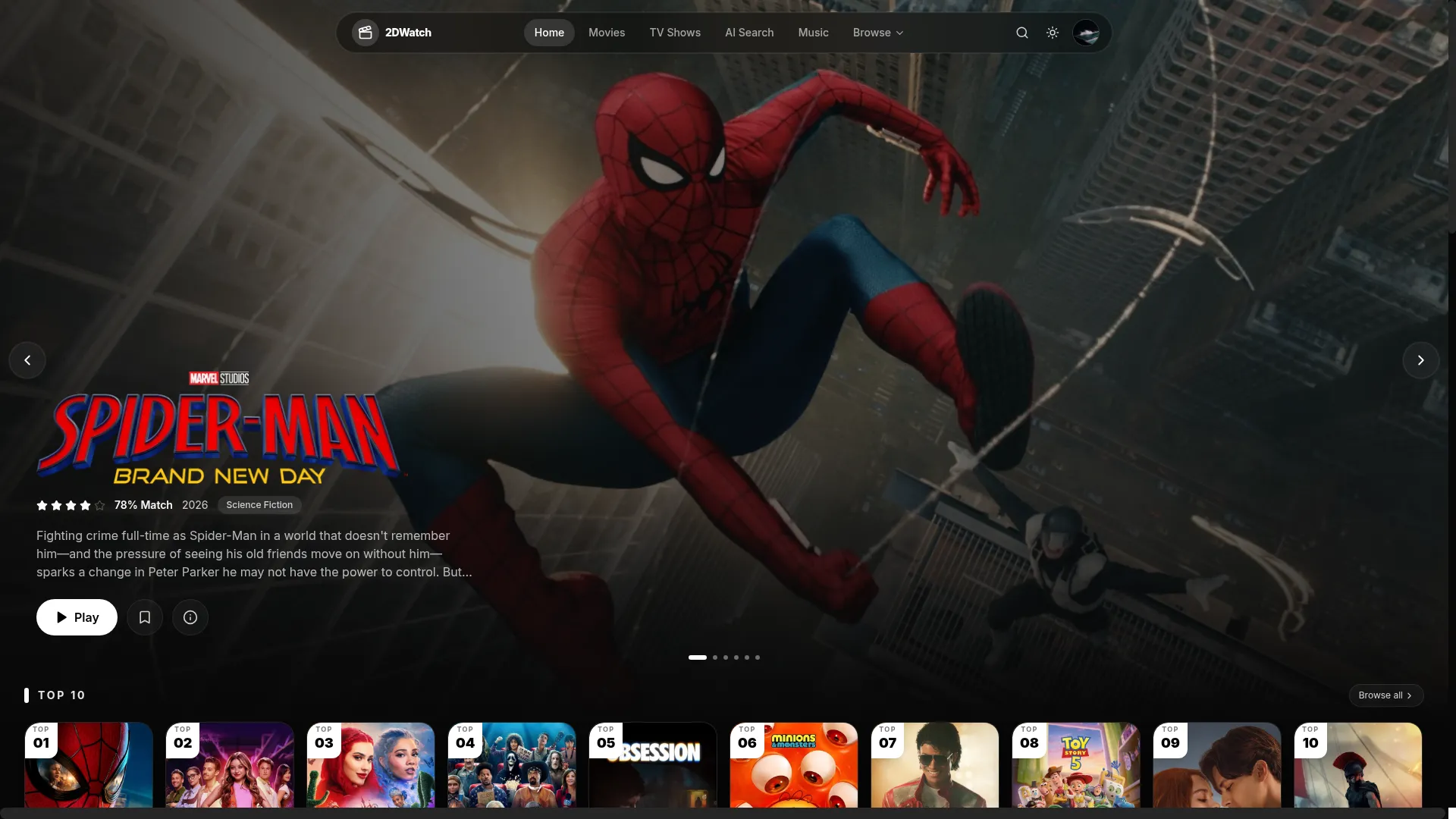Image resolution: width=1456 pixels, height=819 pixels.
Task: Open Top 06 Minions & Monsters poster
Action: point(794,766)
